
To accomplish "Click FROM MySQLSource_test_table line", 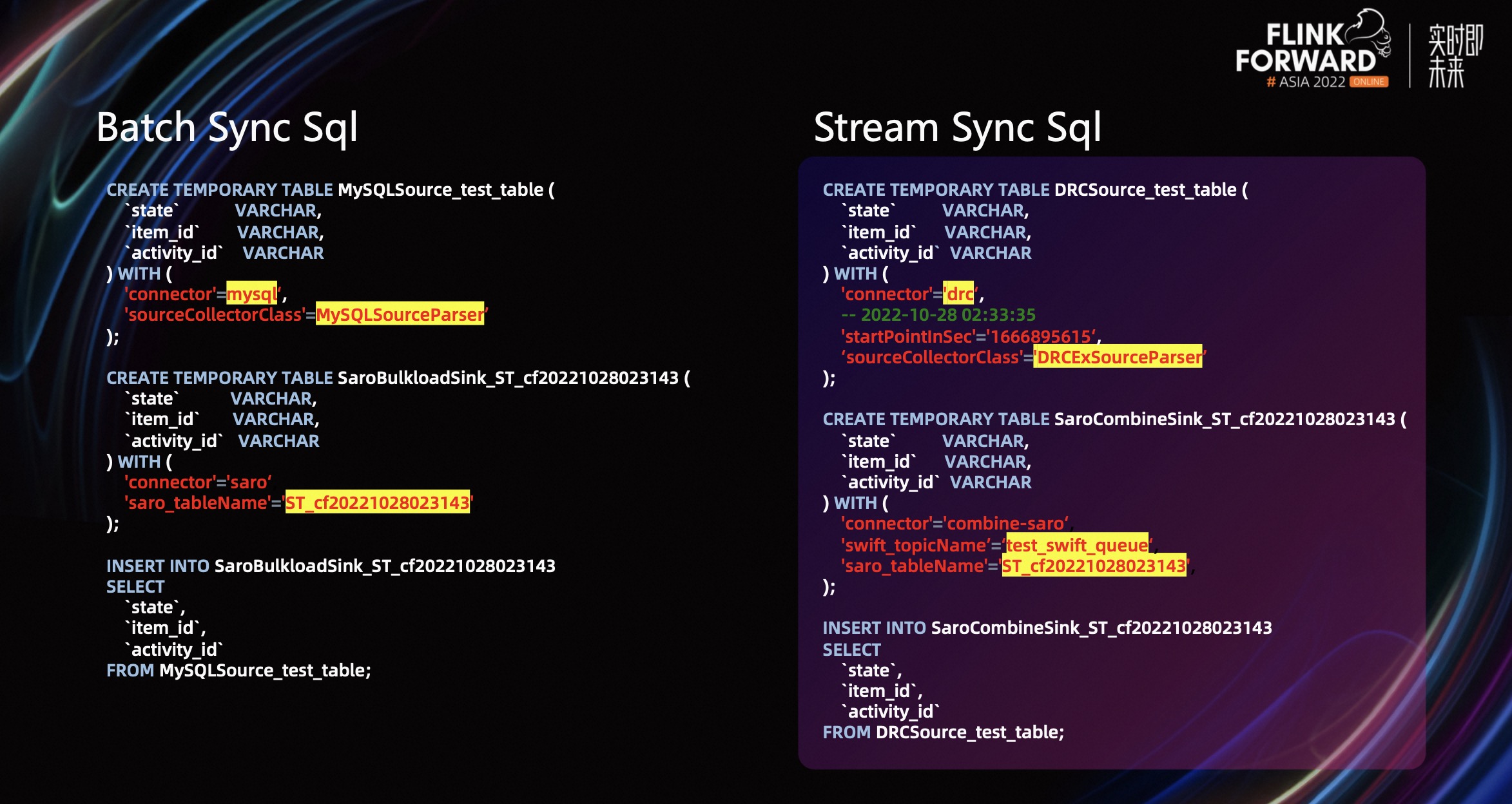I will (x=238, y=670).
